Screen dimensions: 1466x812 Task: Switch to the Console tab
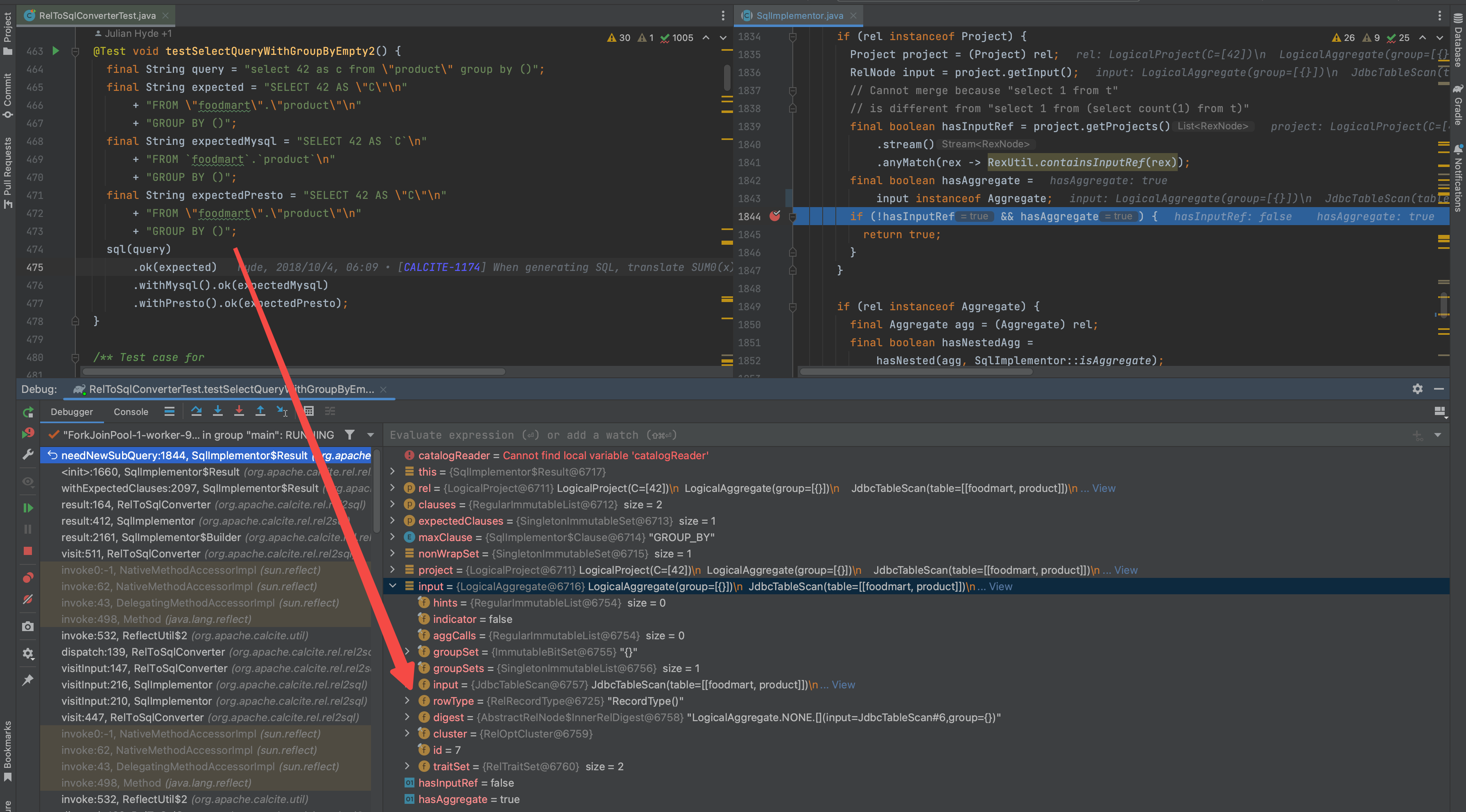coord(131,412)
